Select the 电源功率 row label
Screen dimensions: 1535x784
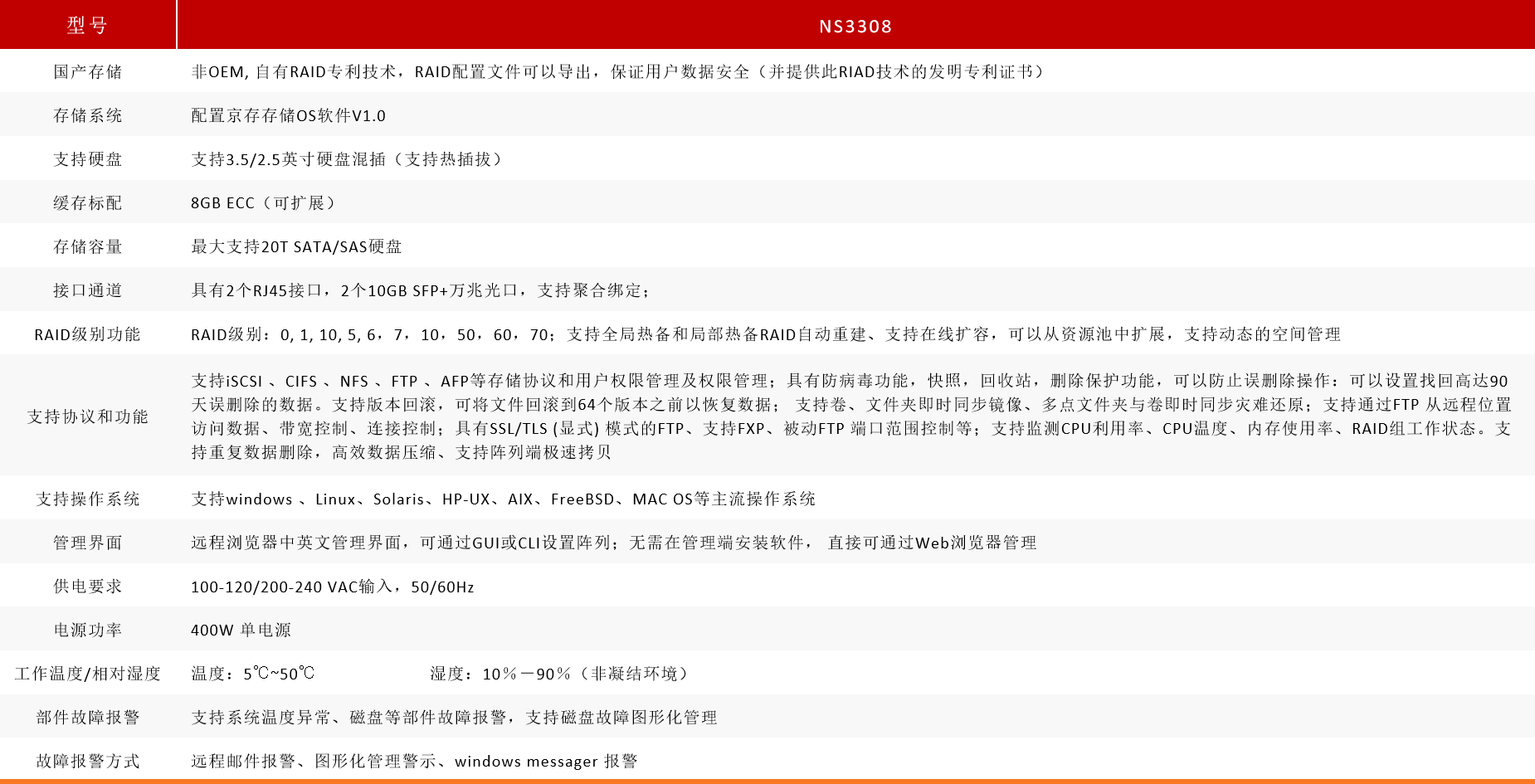(88, 630)
